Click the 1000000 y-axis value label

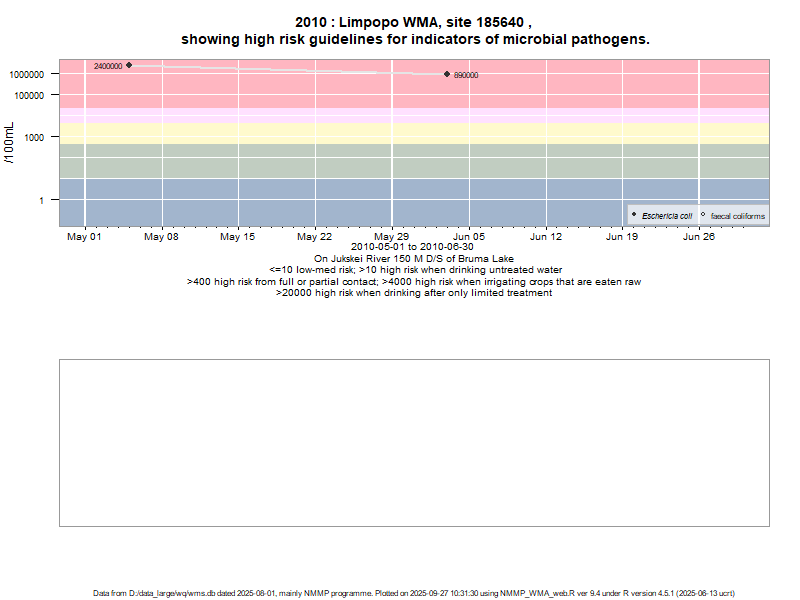tap(35, 75)
